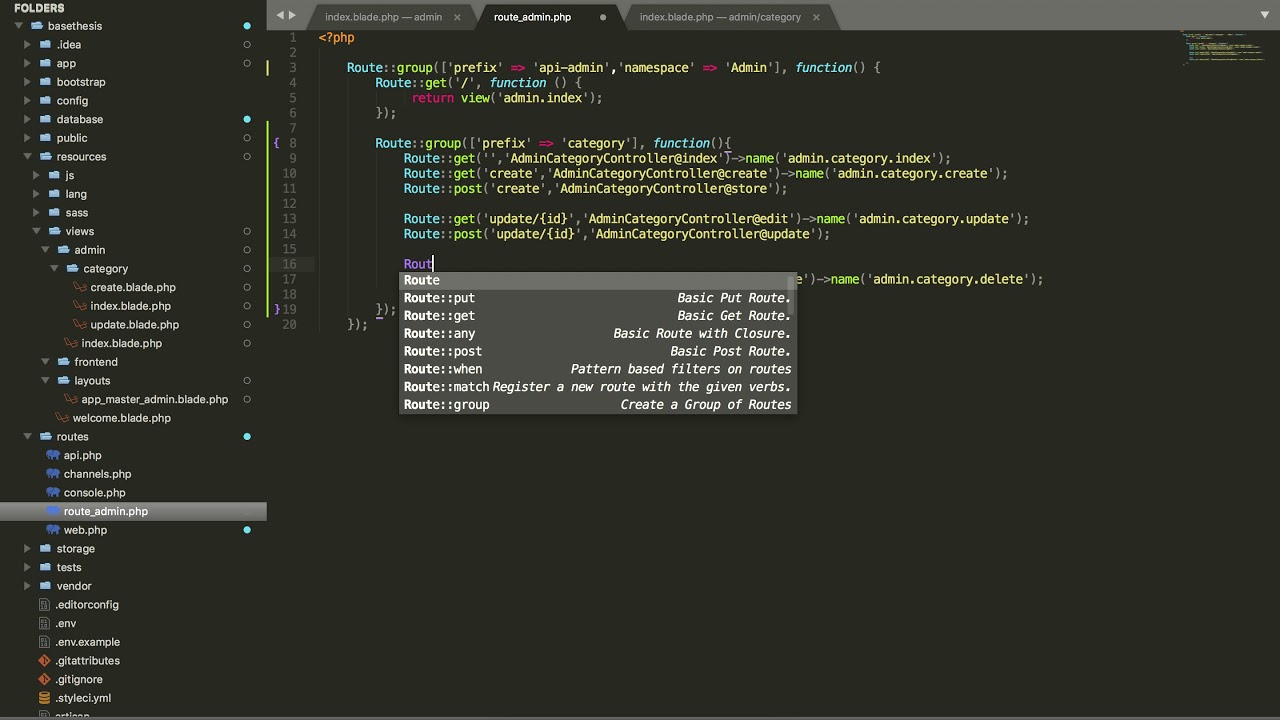The image size is (1280, 720).
Task: Open index.blade.php directly under admin folder
Action: 121,343
